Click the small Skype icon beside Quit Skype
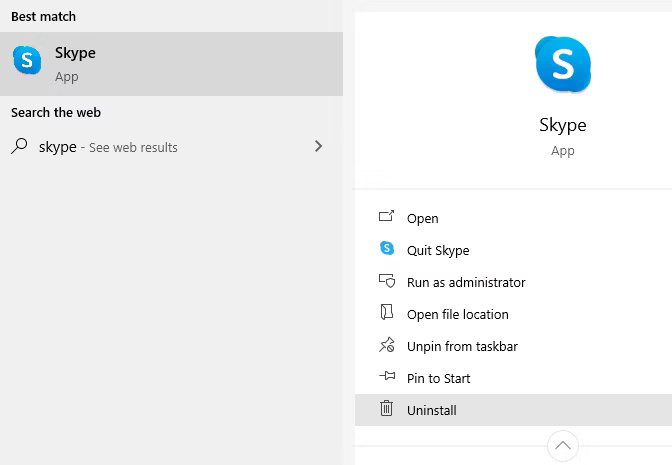Screen dimensions: 672x465 (387, 248)
